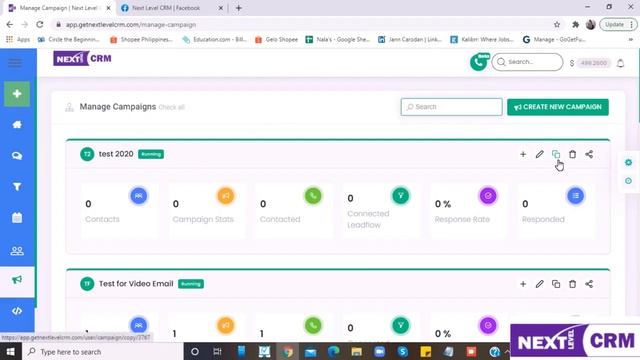Open a new browser tab
Image resolution: width=640 pixels, height=360 pixels.
click(x=239, y=8)
